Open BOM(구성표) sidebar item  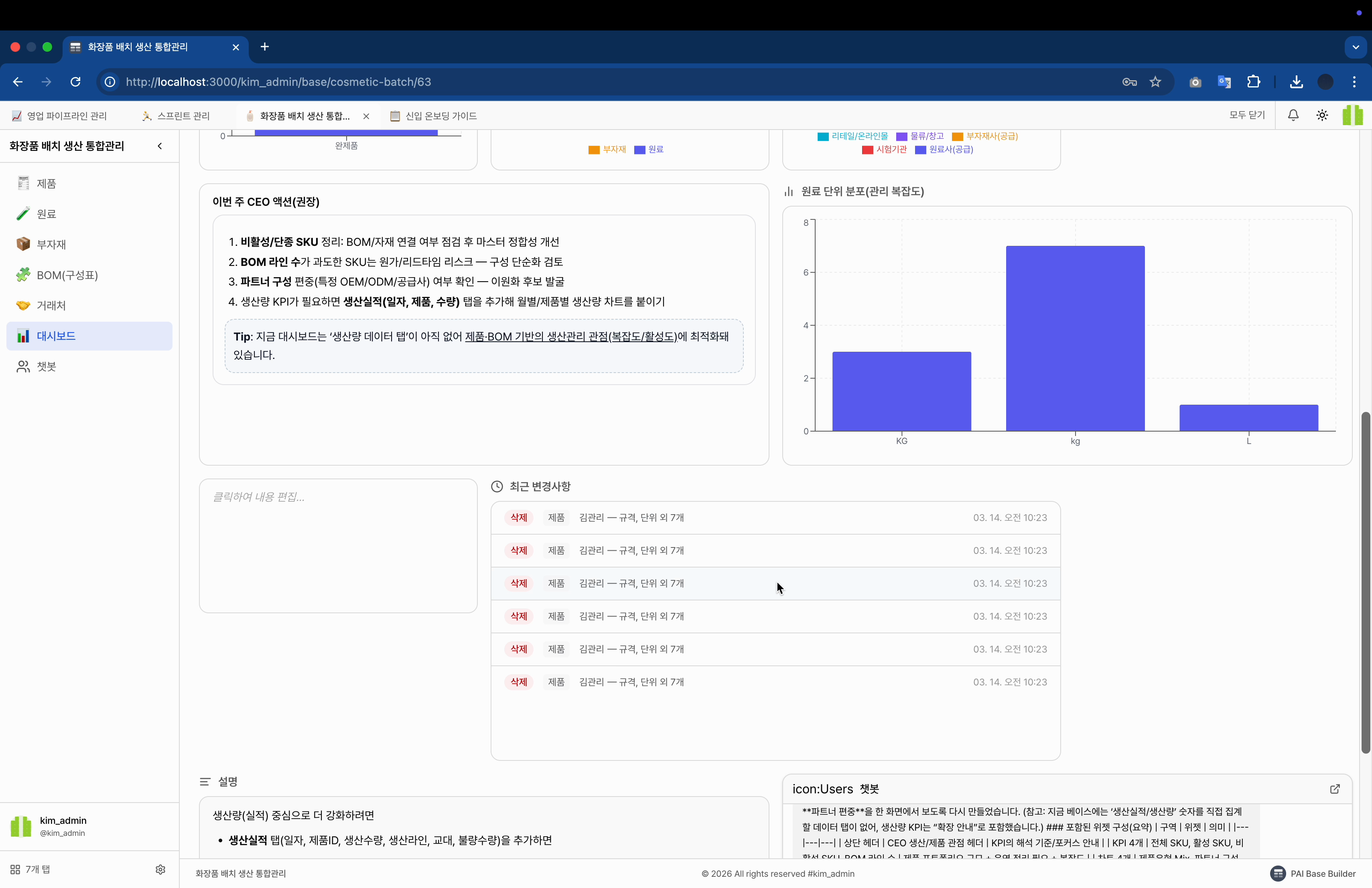[67, 275]
